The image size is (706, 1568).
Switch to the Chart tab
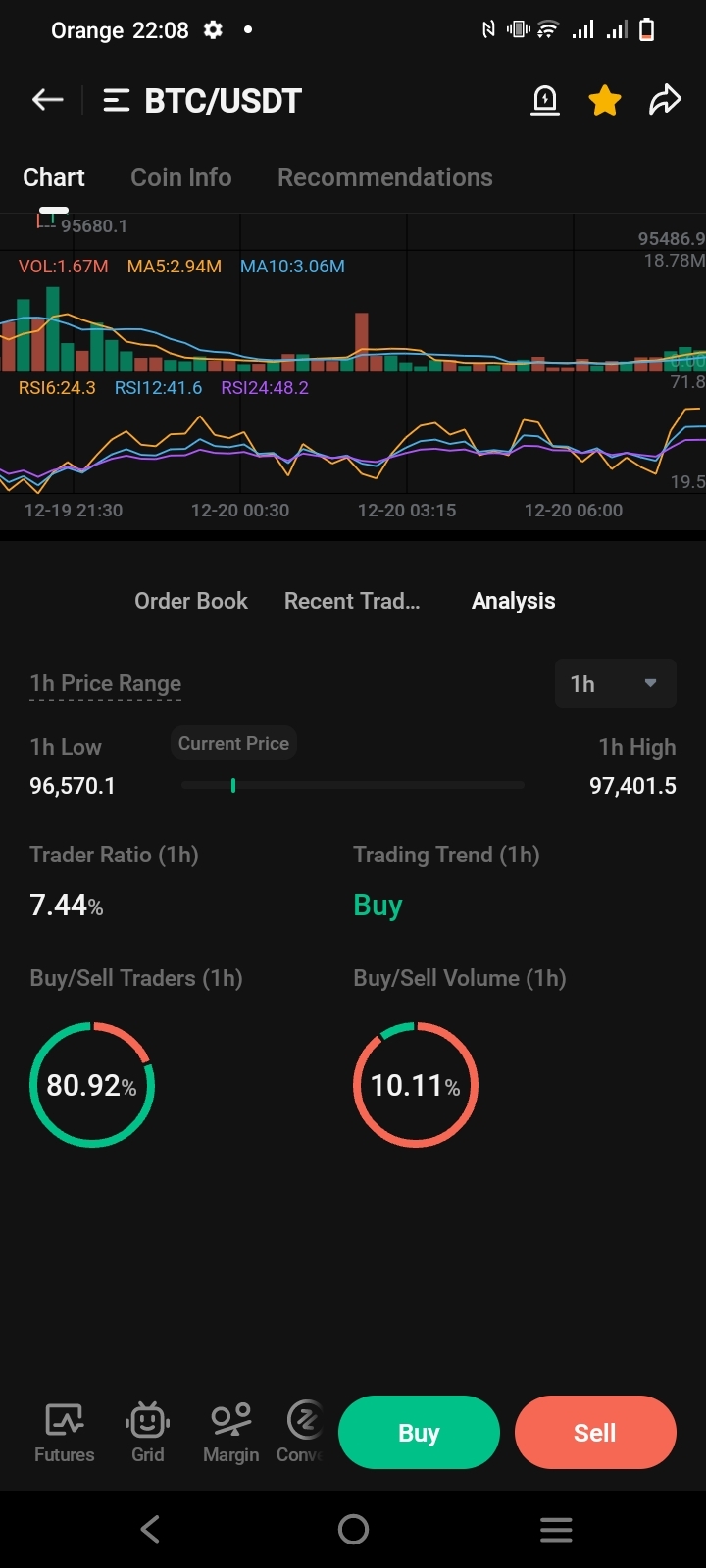(x=54, y=177)
